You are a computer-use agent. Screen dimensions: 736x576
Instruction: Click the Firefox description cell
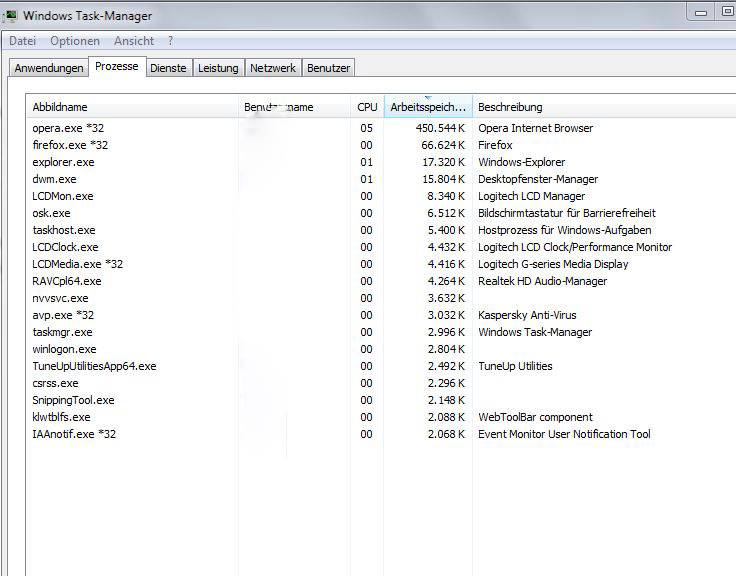coord(495,145)
